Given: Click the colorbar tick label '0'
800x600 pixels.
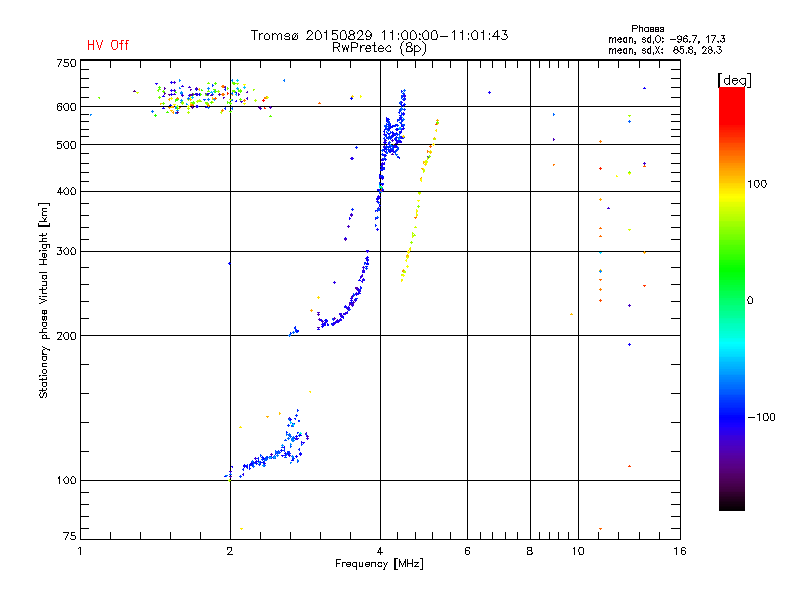Looking at the screenshot, I should 750,301.
